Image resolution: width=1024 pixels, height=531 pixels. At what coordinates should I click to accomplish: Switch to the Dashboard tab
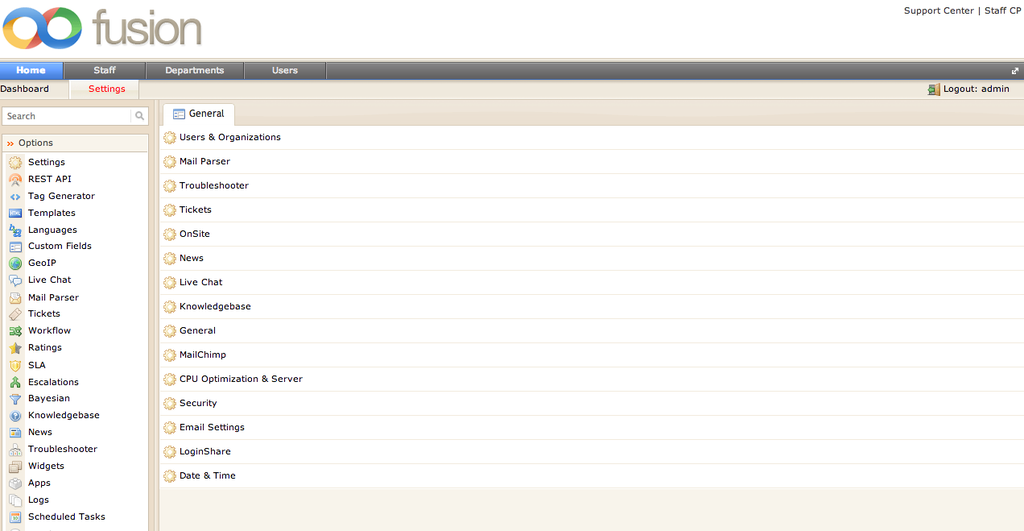click(25, 89)
